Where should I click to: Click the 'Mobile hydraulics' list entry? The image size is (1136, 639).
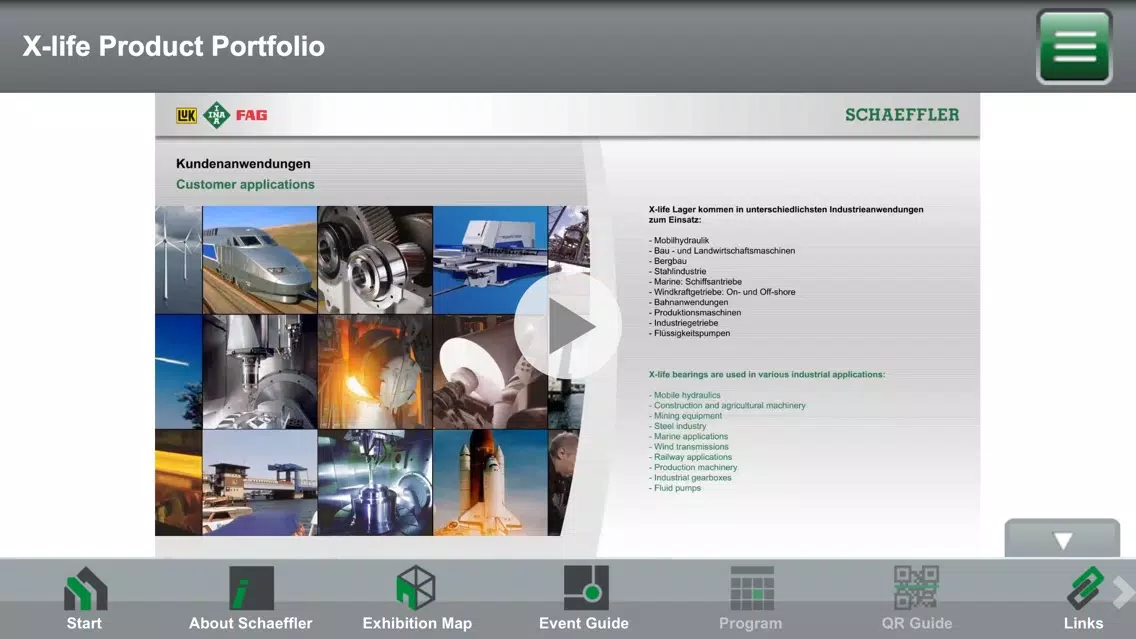coord(685,396)
